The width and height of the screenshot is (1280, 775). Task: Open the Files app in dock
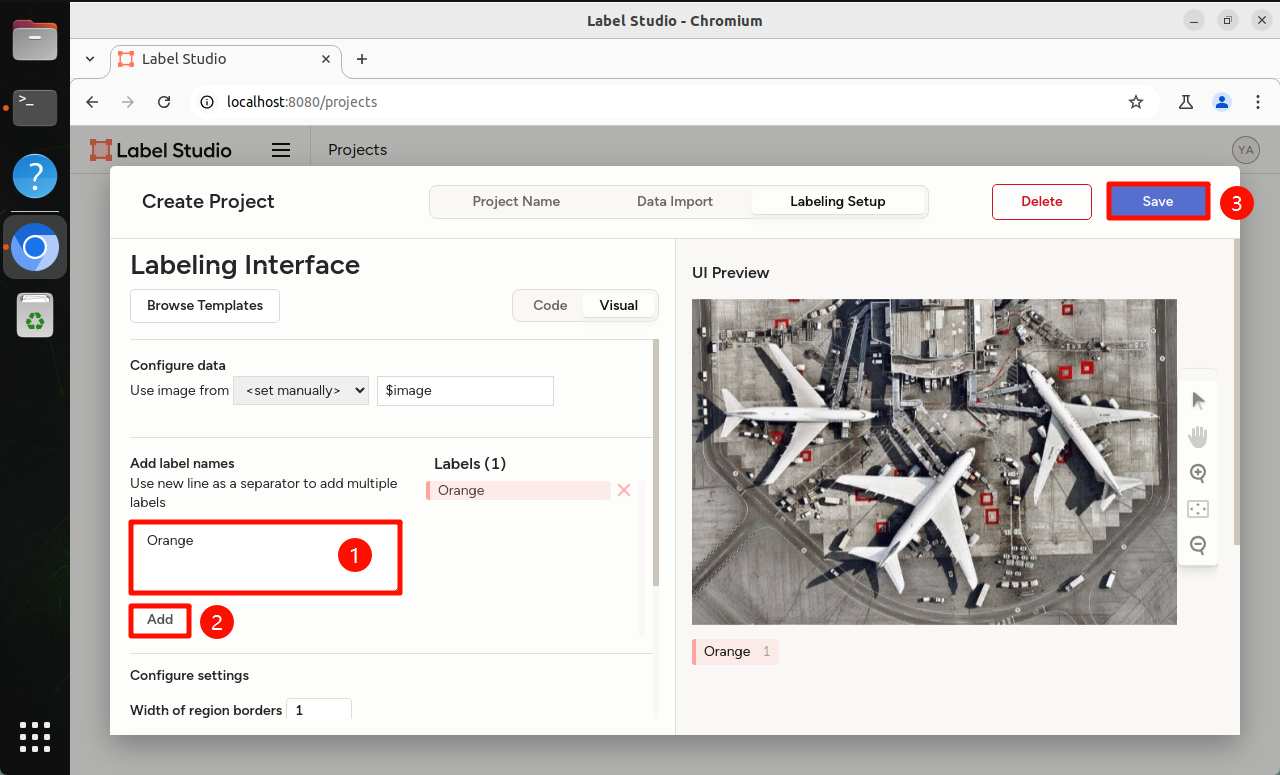tap(35, 40)
